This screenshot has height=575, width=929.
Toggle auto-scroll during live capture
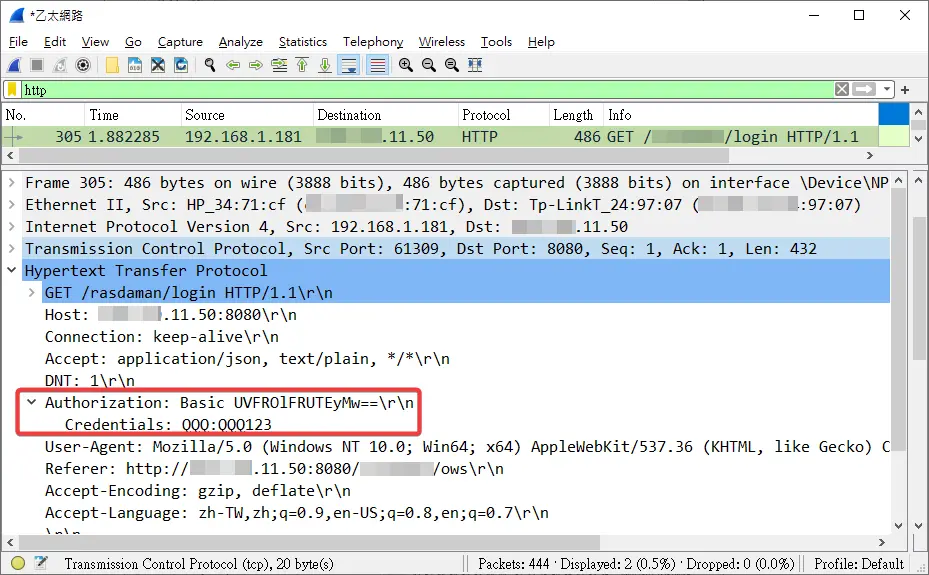click(349, 65)
